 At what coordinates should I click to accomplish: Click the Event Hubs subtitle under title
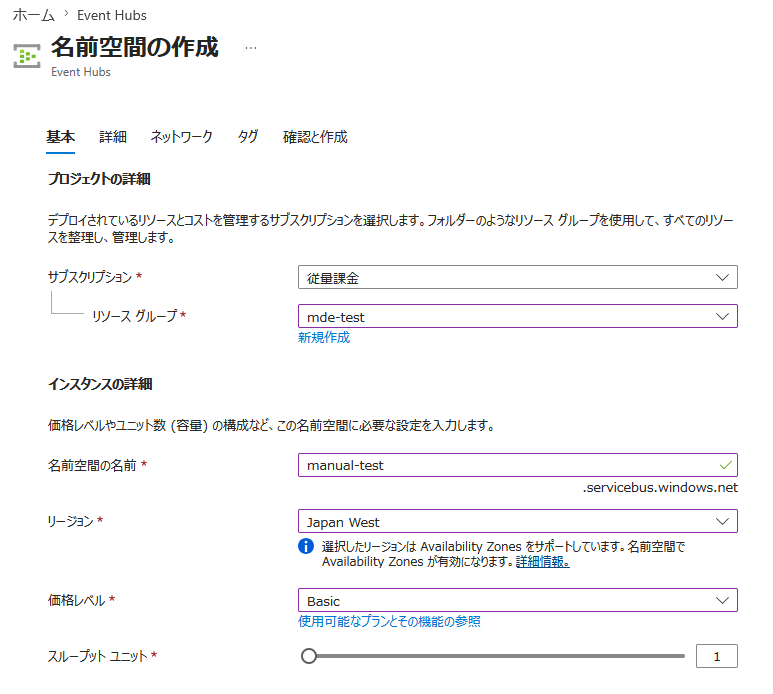coord(81,72)
